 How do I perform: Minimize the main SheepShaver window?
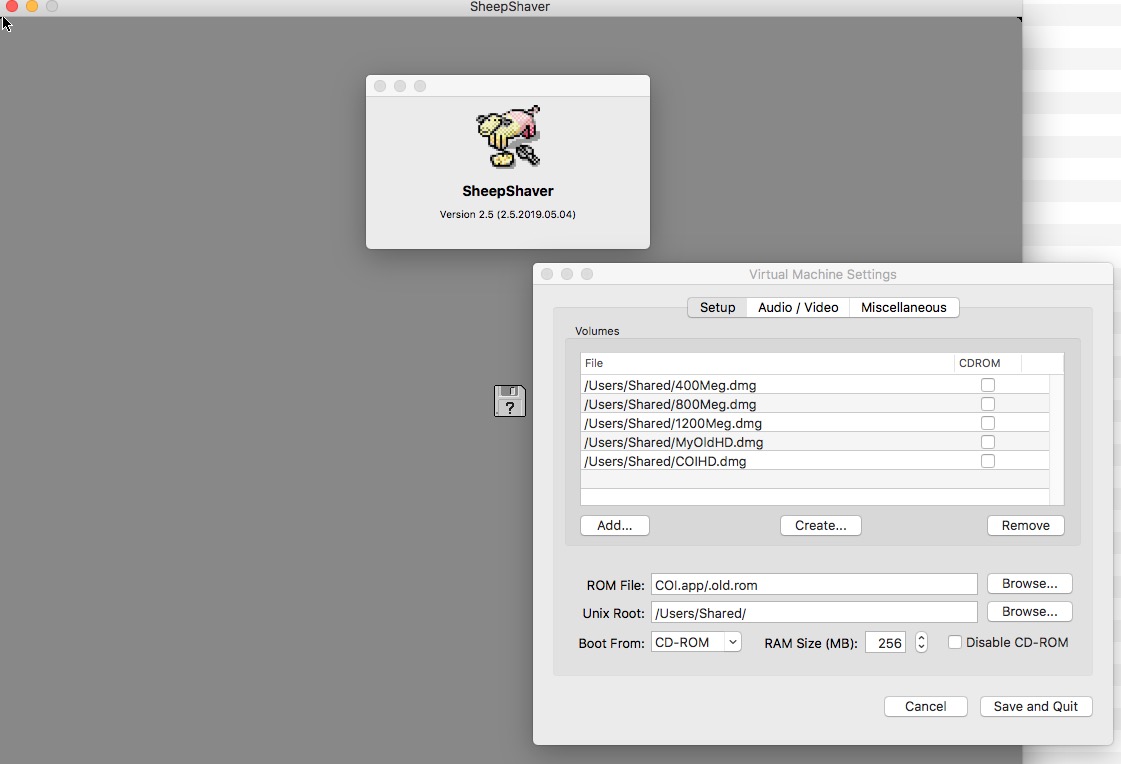click(x=31, y=6)
